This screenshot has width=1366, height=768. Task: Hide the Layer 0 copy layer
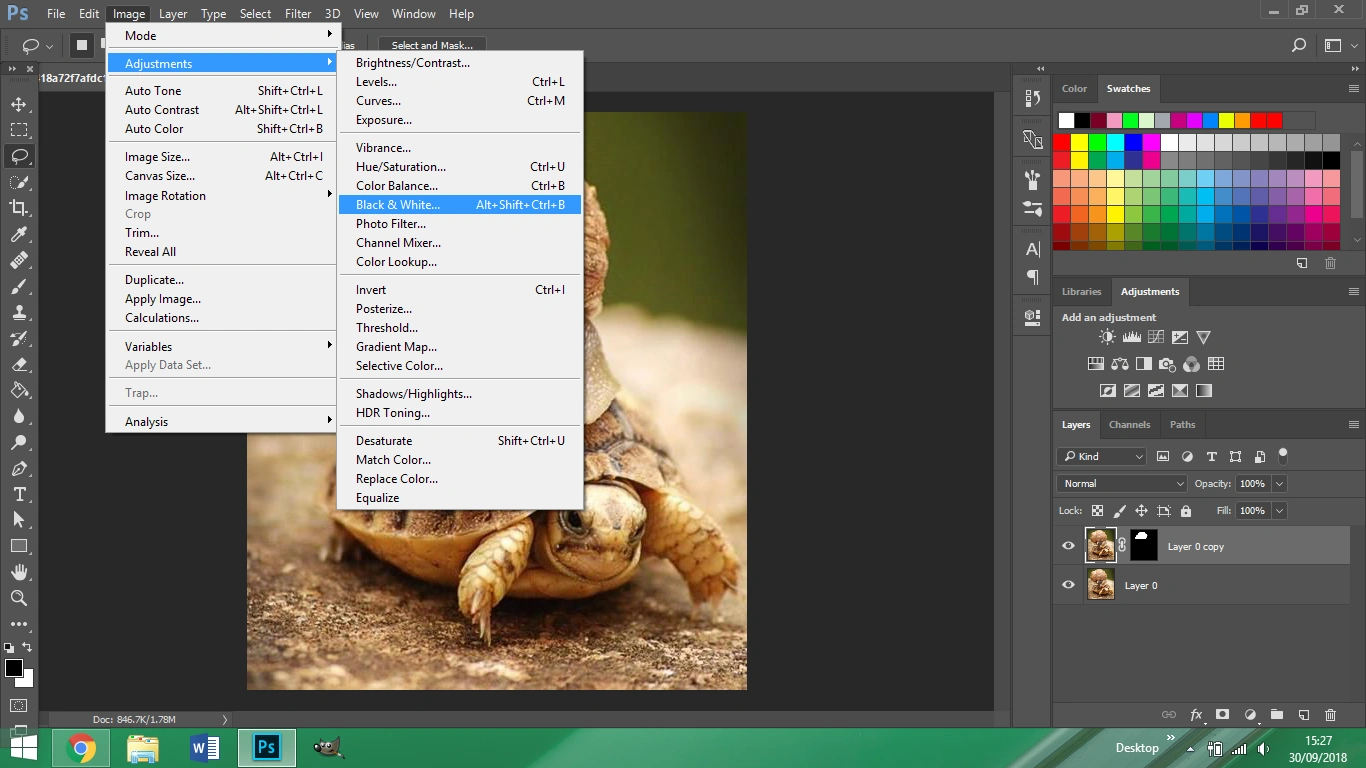pyautogui.click(x=1068, y=546)
